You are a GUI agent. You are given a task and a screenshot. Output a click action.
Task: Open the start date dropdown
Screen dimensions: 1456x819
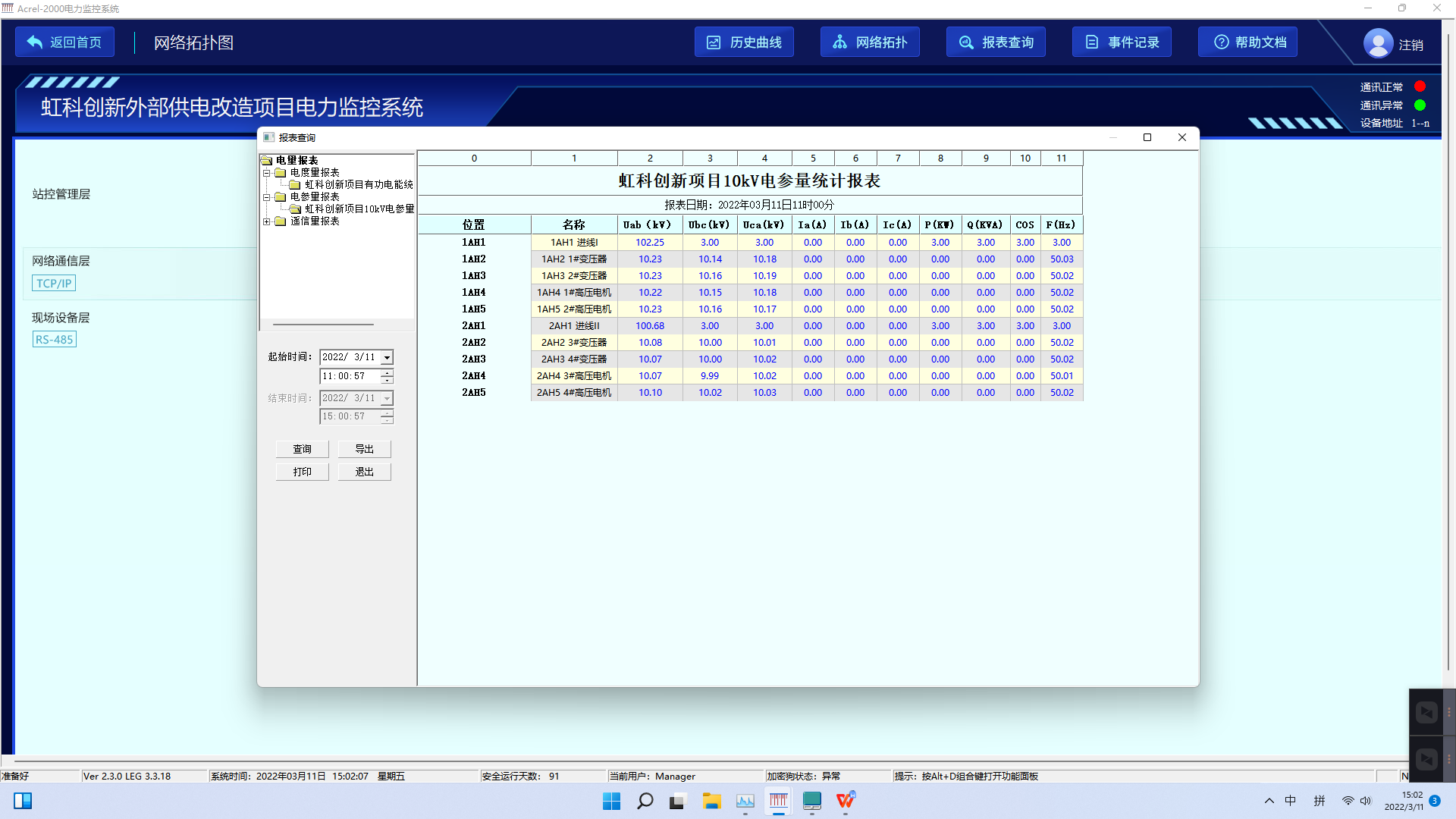pyautogui.click(x=387, y=357)
